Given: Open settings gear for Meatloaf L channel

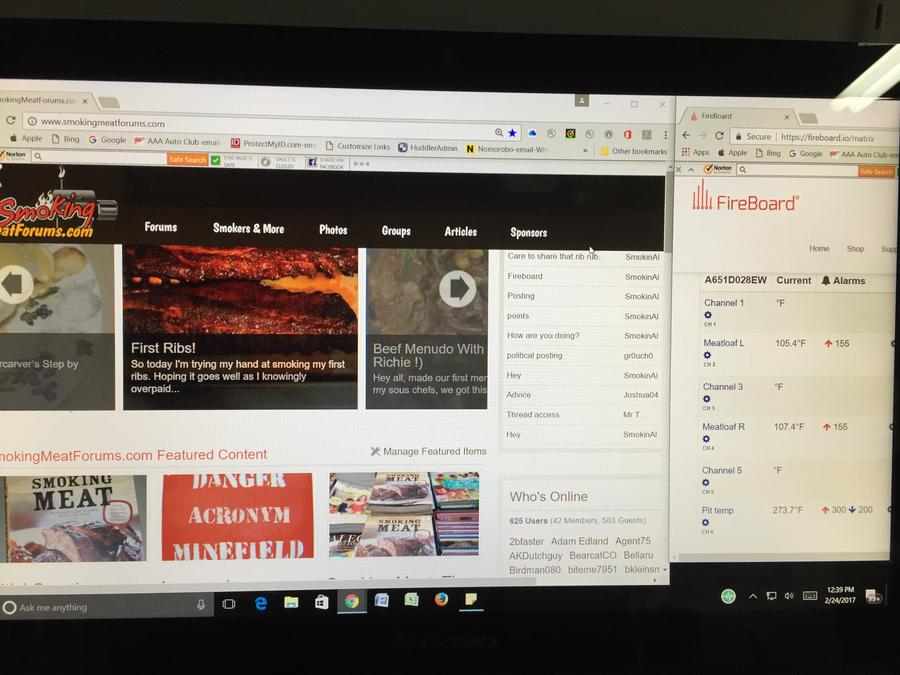Looking at the screenshot, I should coord(707,355).
